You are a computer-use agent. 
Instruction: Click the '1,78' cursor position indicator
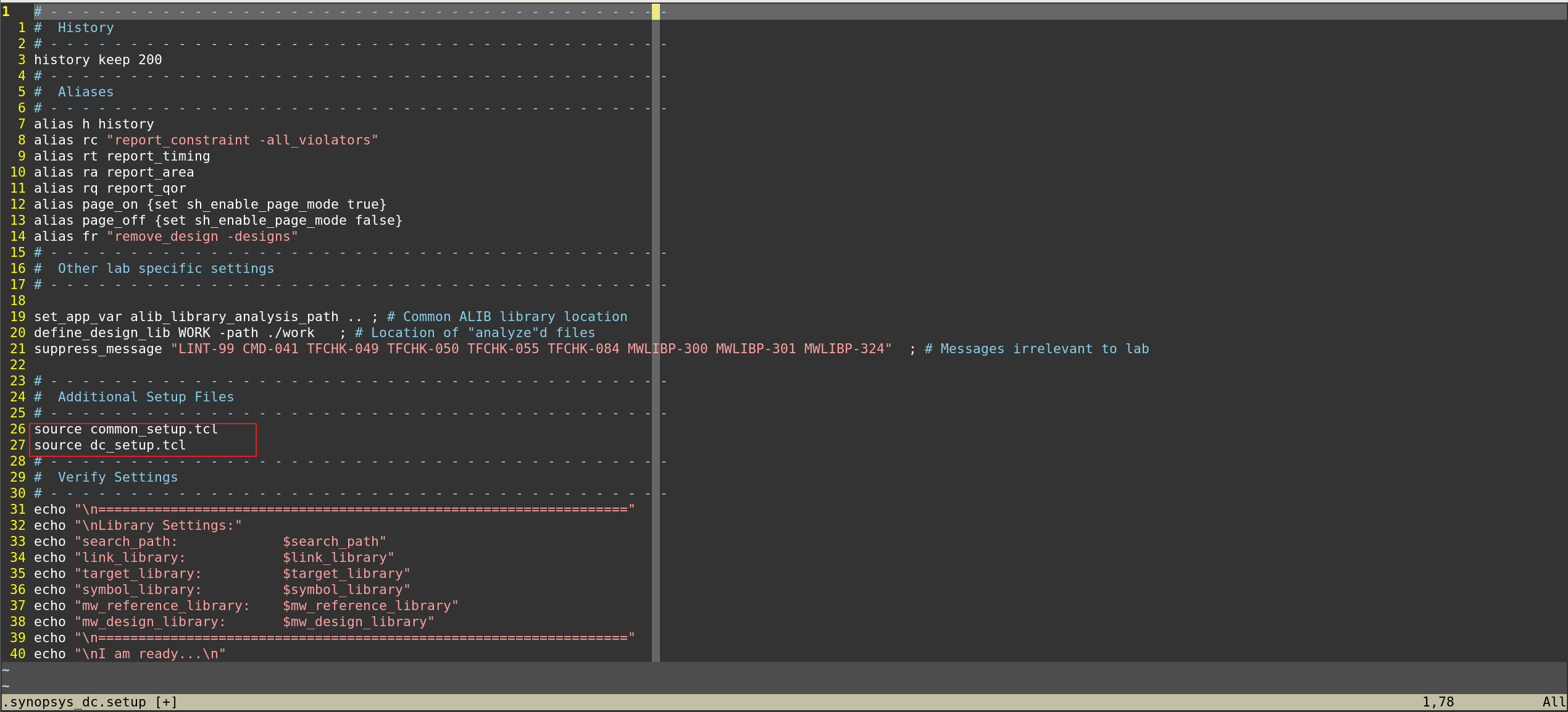click(x=1438, y=702)
